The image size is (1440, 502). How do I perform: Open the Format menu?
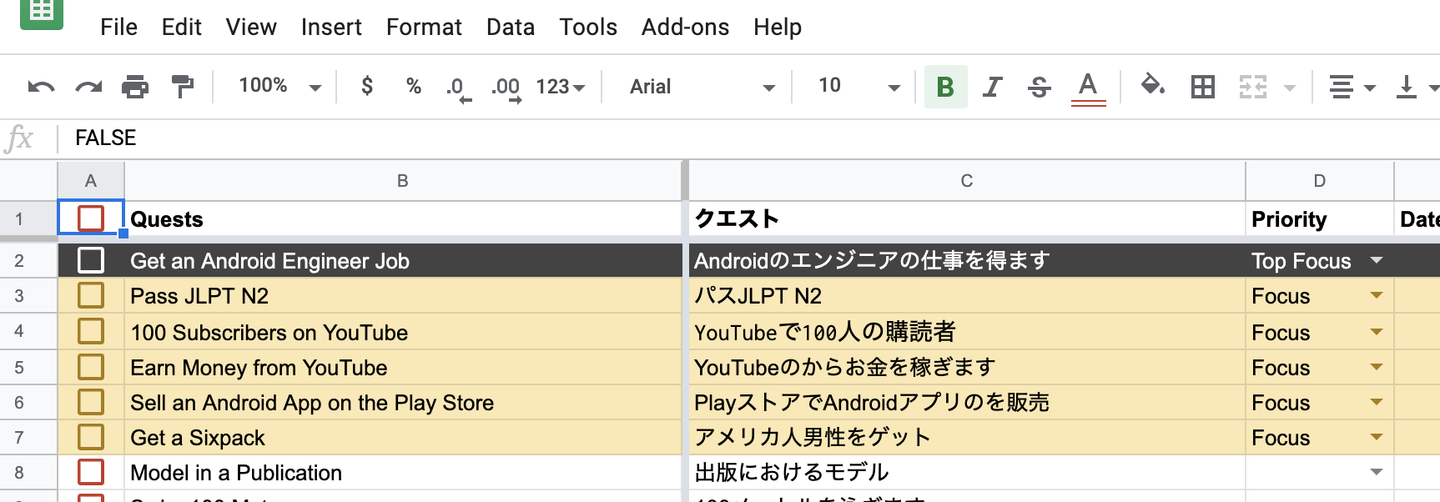424,27
